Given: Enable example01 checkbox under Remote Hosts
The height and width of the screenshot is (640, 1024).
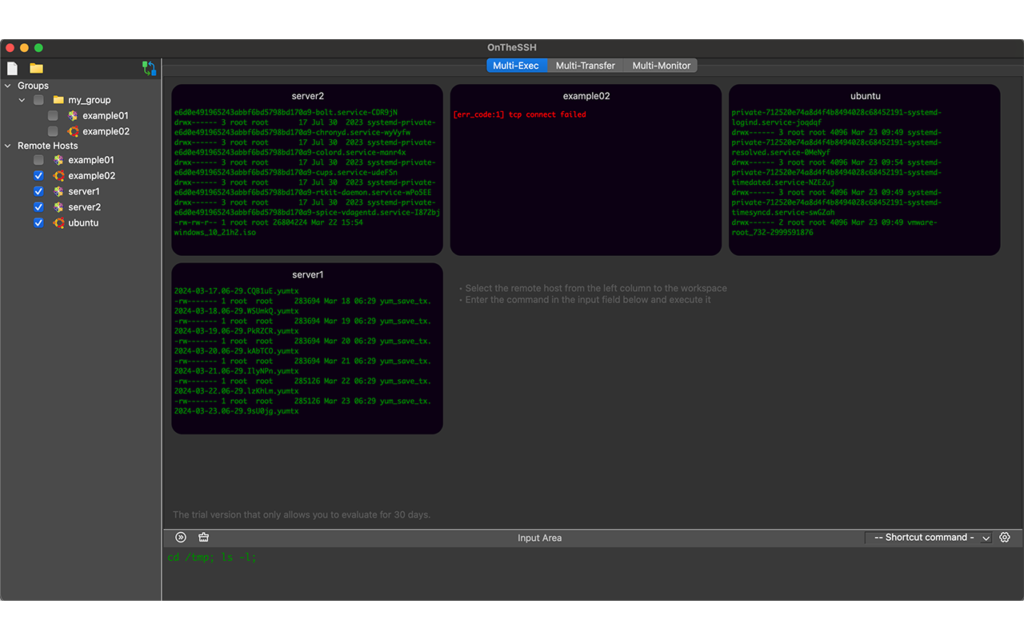Looking at the screenshot, I should (x=39, y=160).
